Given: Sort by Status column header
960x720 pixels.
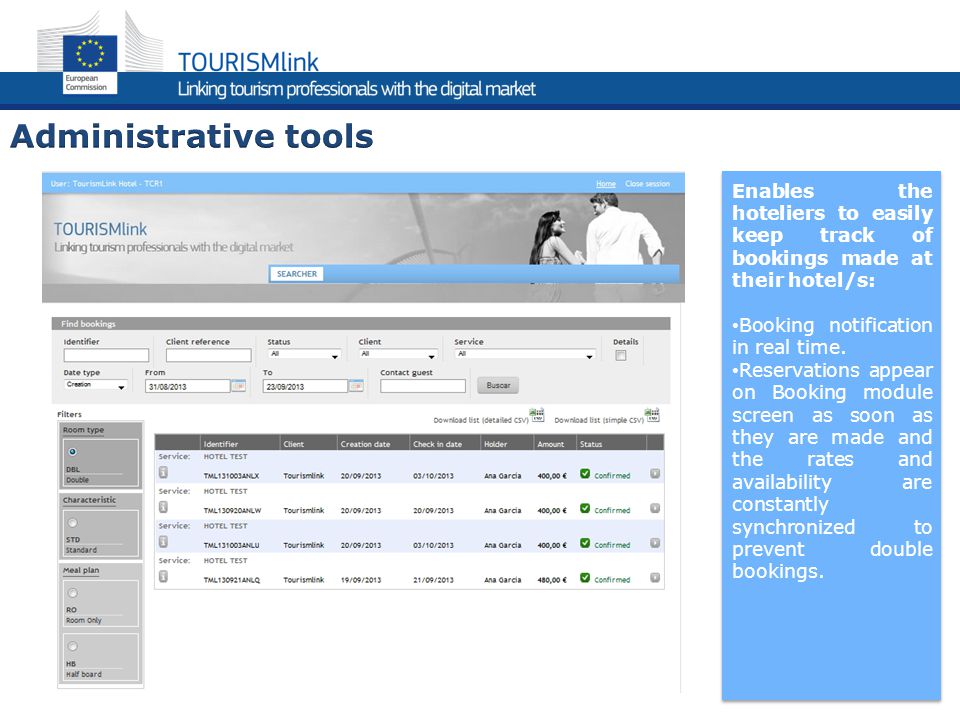Looking at the screenshot, I should (591, 444).
